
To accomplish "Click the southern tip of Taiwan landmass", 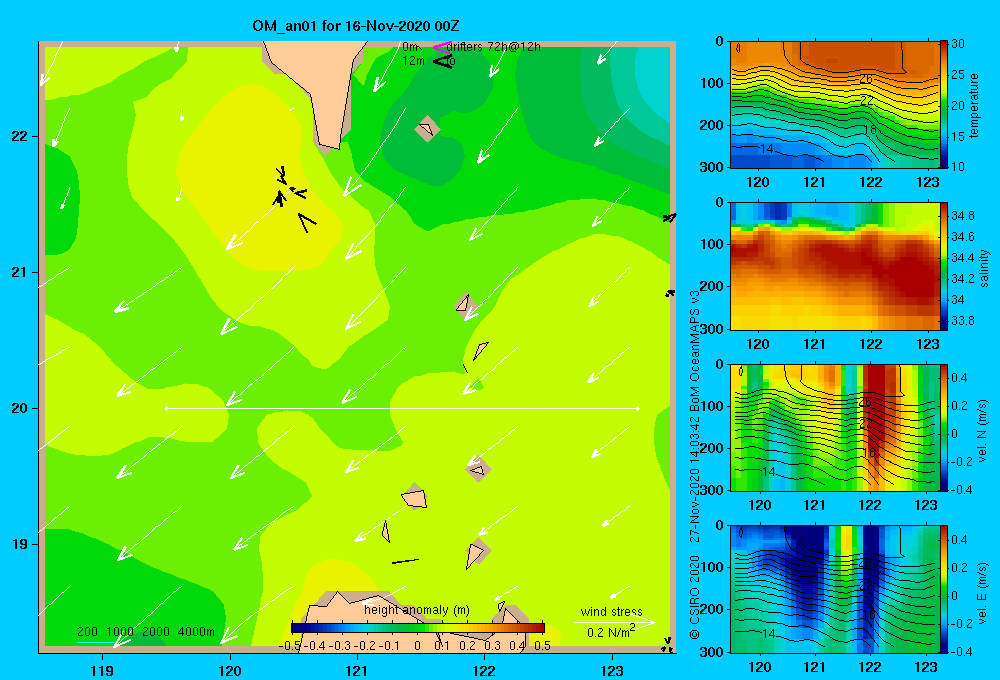I will coord(330,145).
